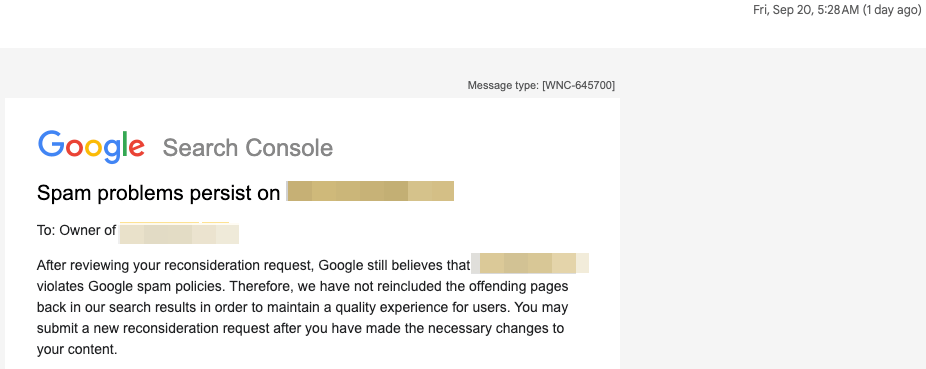Select the (1 day ago) text
The image size is (926, 369).
point(892,10)
